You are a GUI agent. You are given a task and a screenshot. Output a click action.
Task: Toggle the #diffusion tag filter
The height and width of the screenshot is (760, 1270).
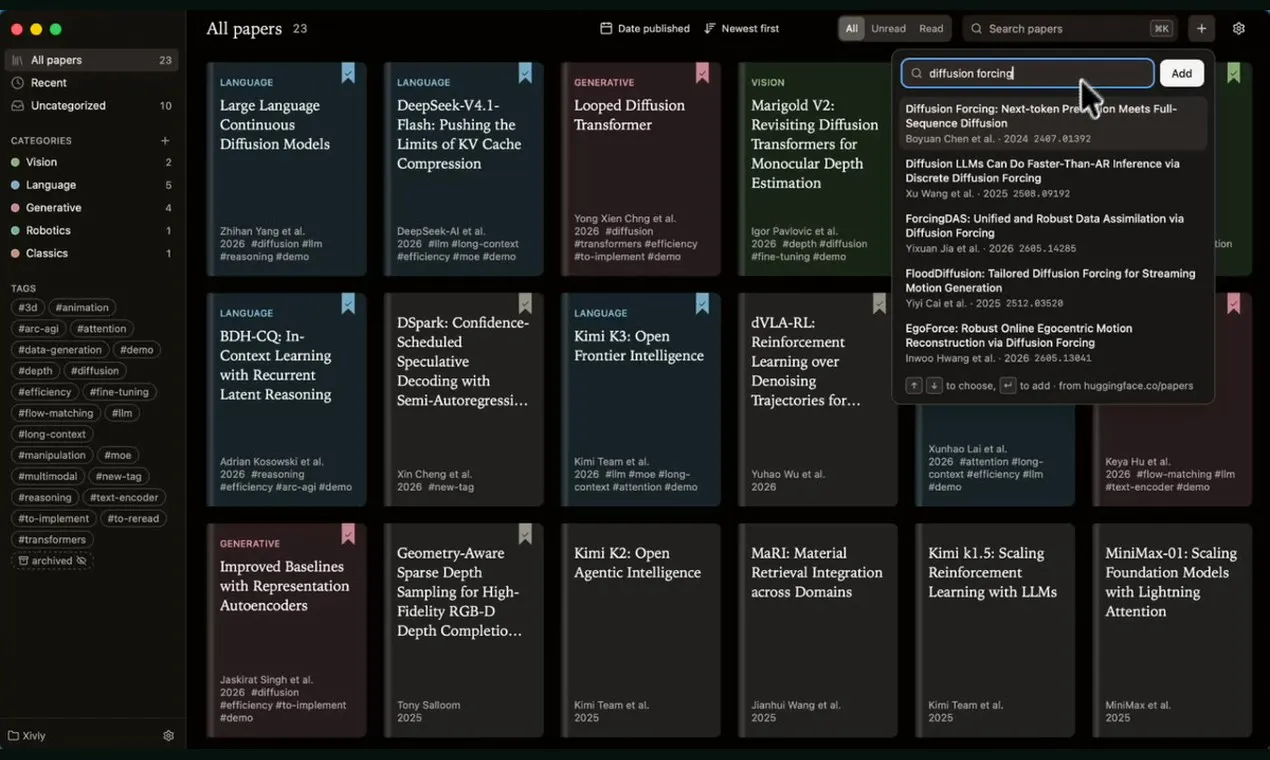click(x=94, y=371)
